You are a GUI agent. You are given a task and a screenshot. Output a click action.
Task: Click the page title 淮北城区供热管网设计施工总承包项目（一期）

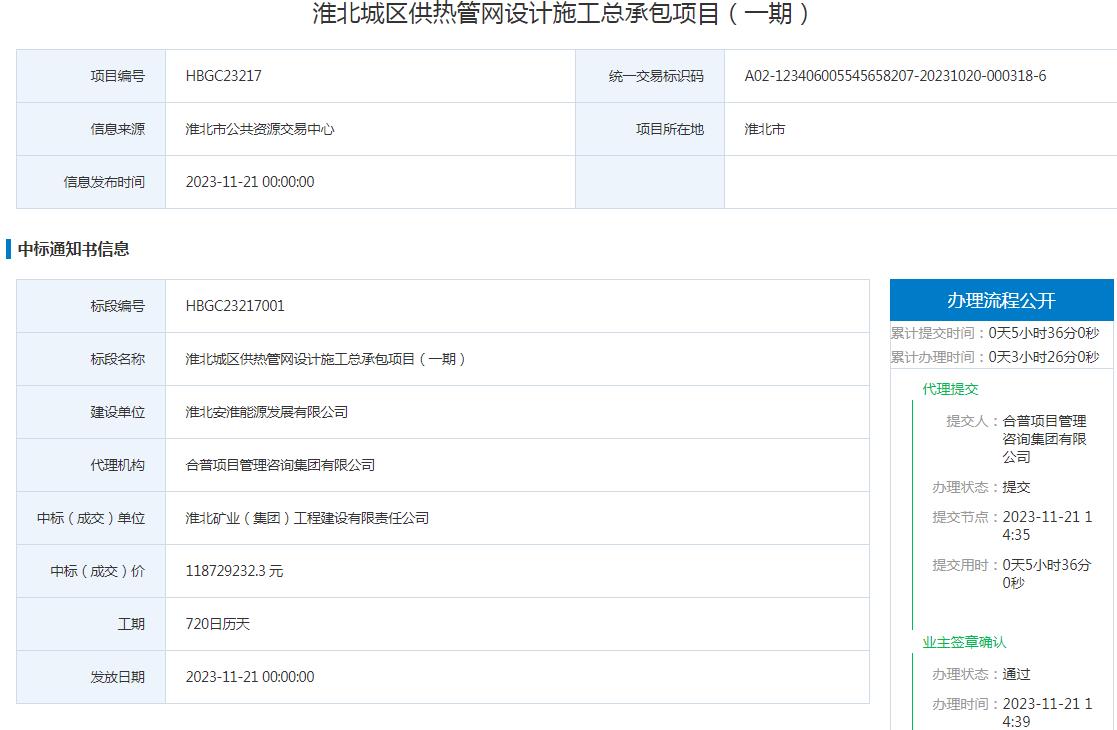tap(561, 14)
